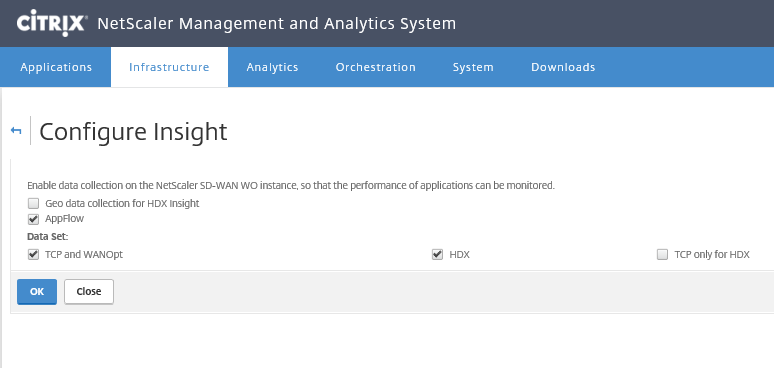The width and height of the screenshot is (774, 368).
Task: Open the System tab
Action: [x=473, y=67]
